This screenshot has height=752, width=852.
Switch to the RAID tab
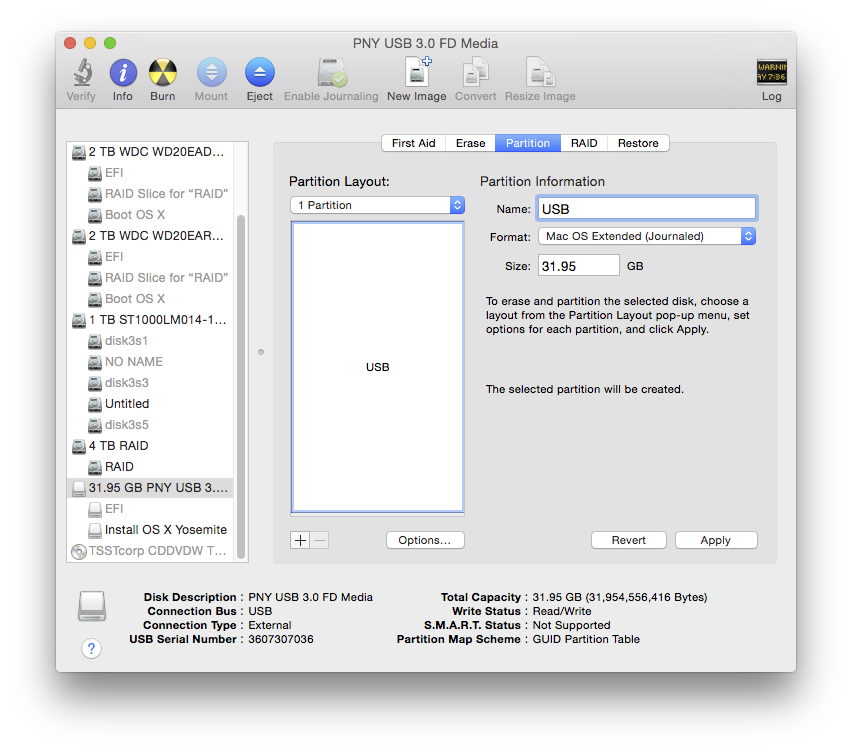click(584, 143)
